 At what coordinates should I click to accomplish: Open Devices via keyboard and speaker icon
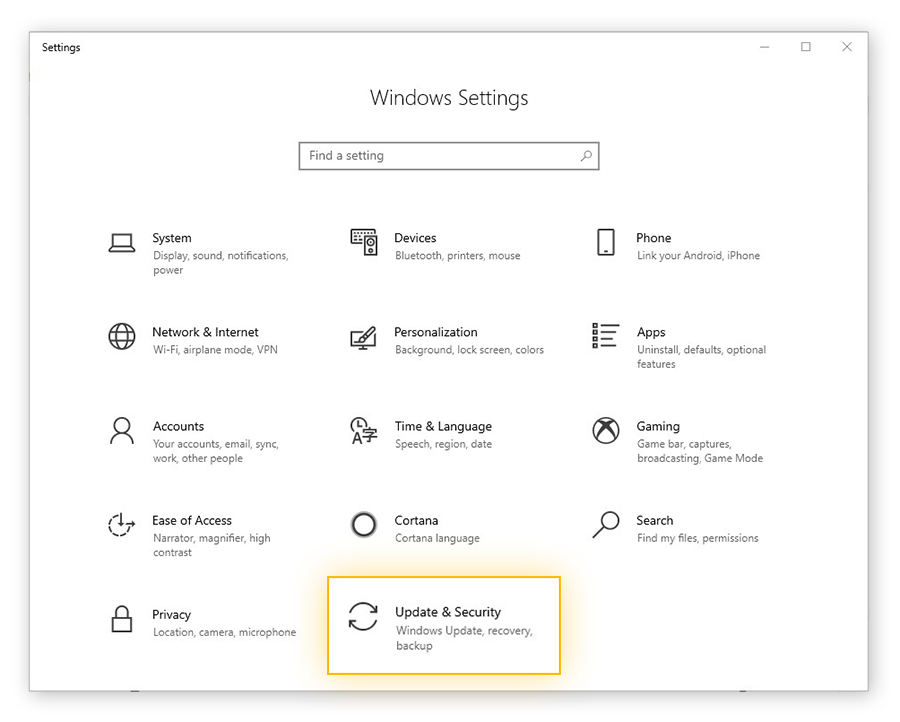tap(363, 242)
